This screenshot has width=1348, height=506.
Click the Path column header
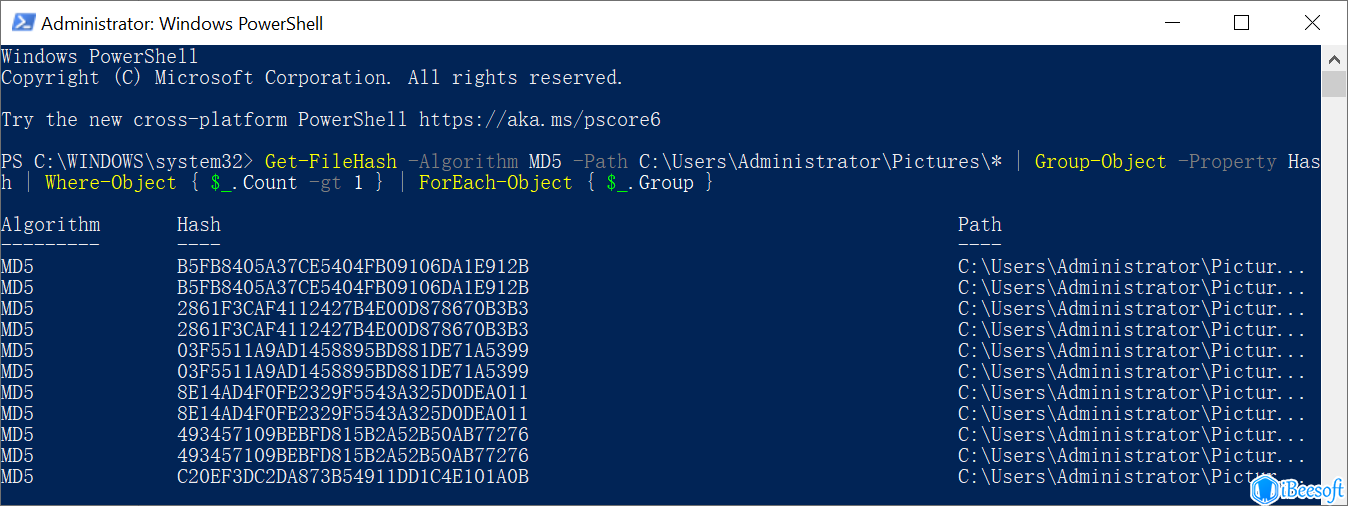point(980,225)
